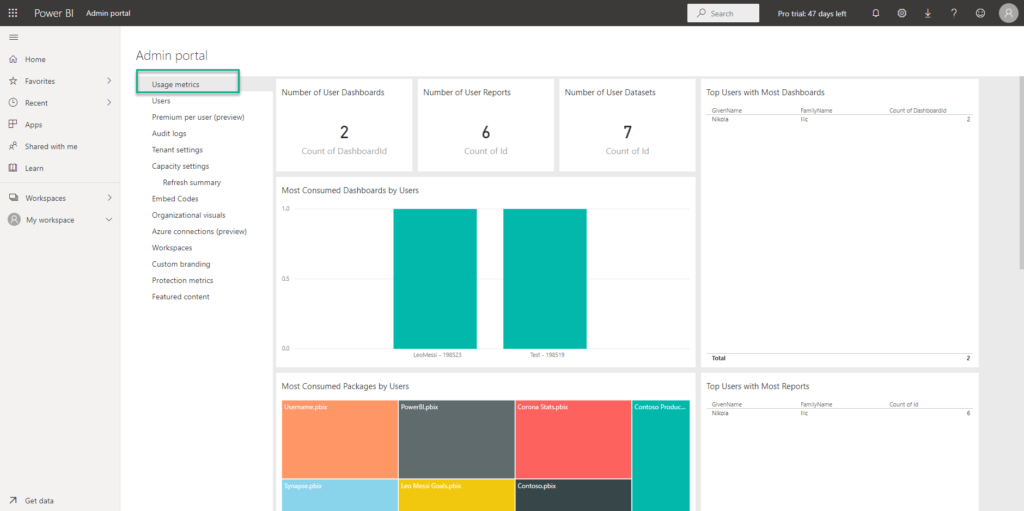Click the Number of User Datasets card
Viewport: 1024px width, 511px height.
click(627, 125)
